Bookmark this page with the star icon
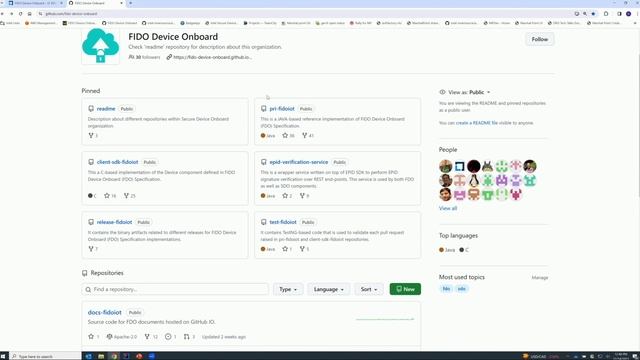Screen dimensions: 640x360 click(x=593, y=13)
